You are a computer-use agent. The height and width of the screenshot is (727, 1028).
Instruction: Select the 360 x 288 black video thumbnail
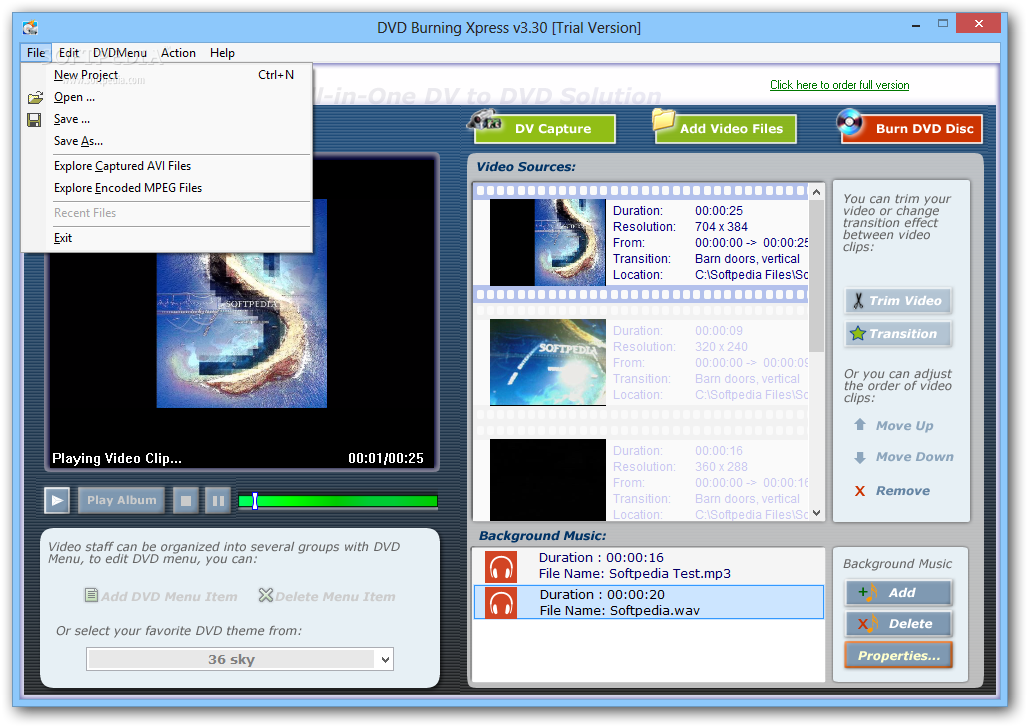click(547, 480)
